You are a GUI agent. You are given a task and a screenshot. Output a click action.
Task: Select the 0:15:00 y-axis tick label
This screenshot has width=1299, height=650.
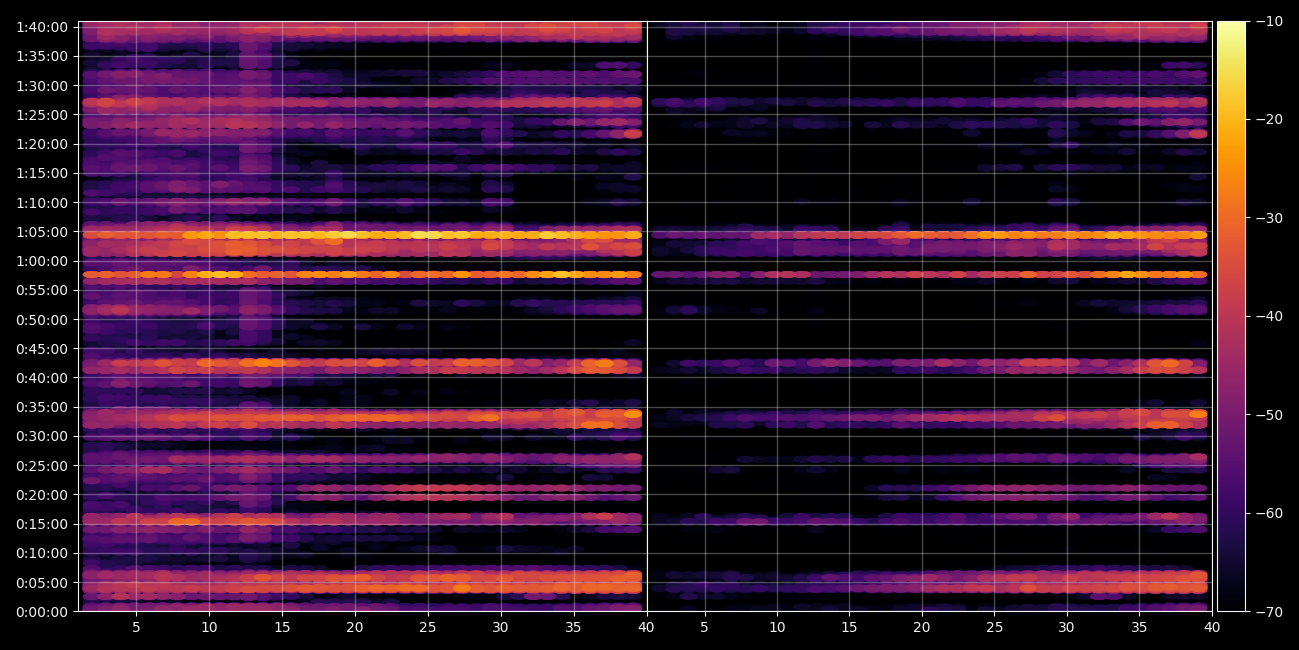coord(43,524)
